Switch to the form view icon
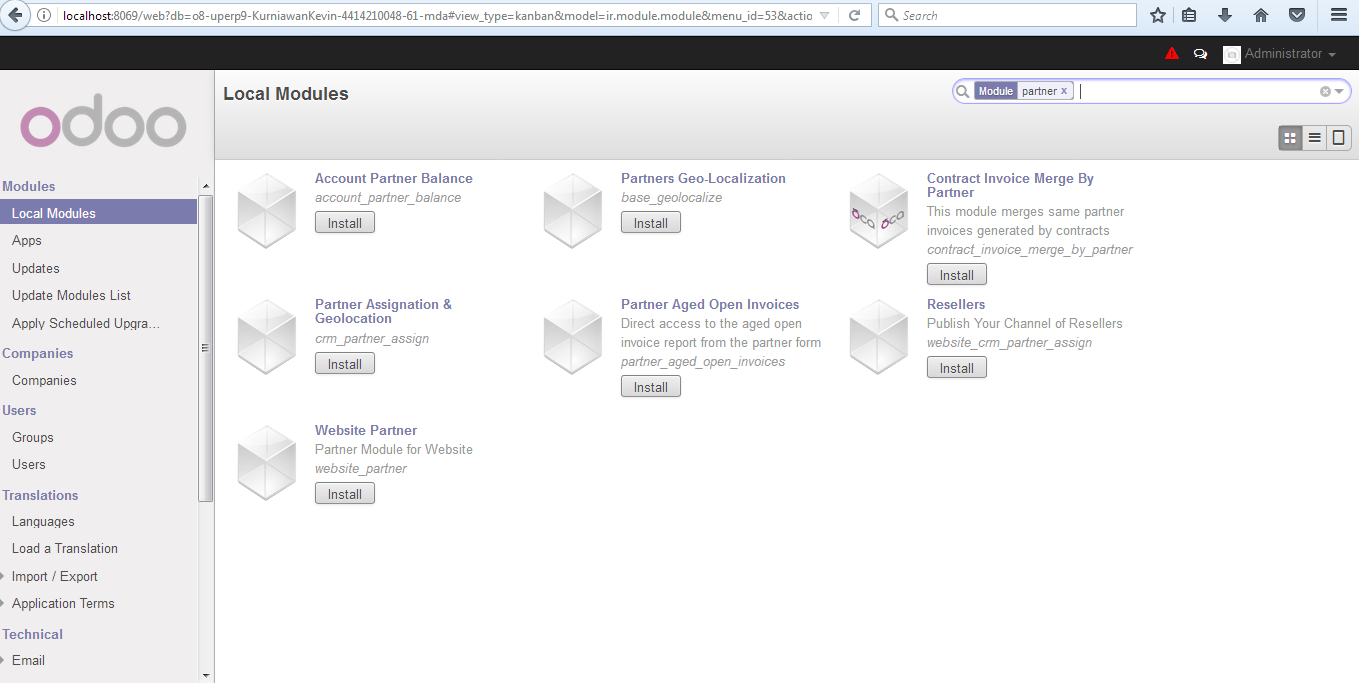 click(1338, 137)
